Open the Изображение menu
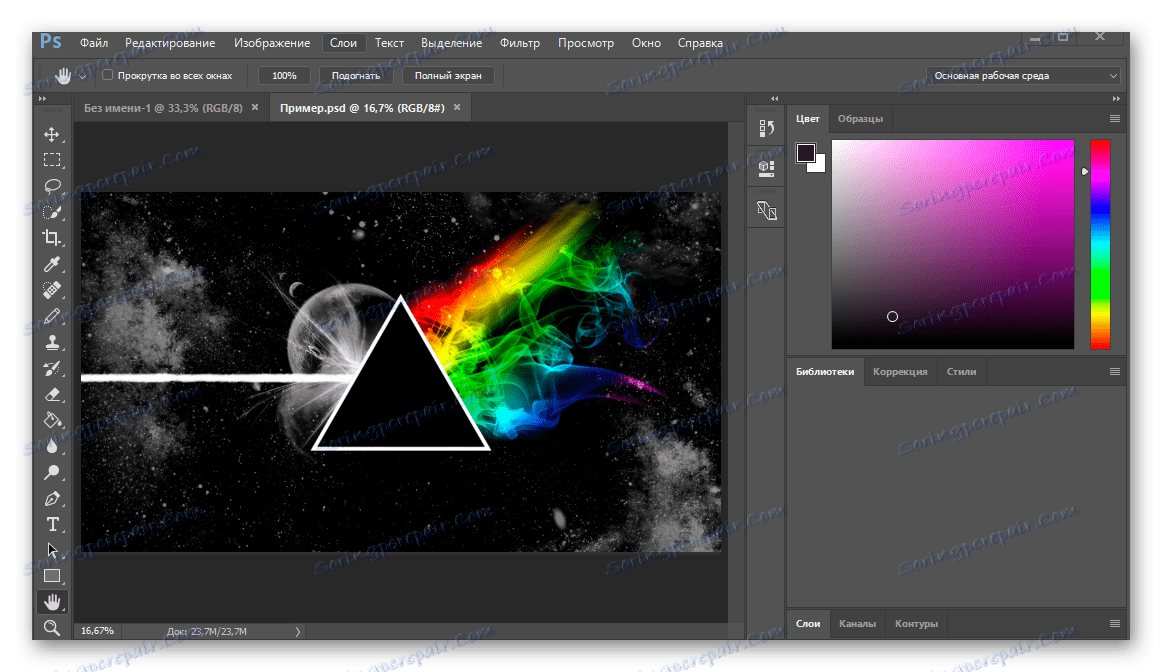Image resolution: width=1162 pixels, height=672 pixels. coord(272,43)
